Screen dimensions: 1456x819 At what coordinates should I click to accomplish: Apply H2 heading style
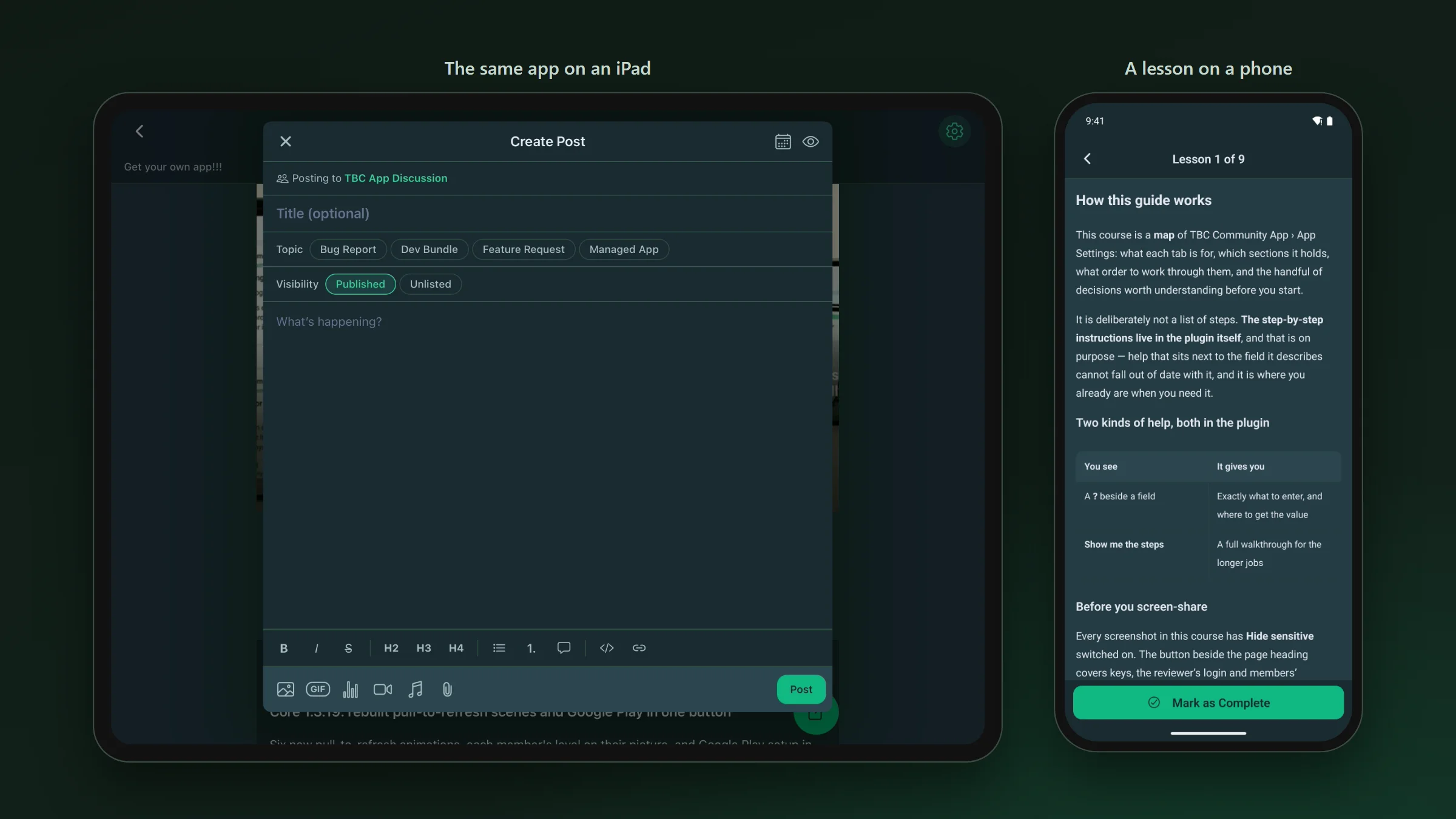pos(391,648)
